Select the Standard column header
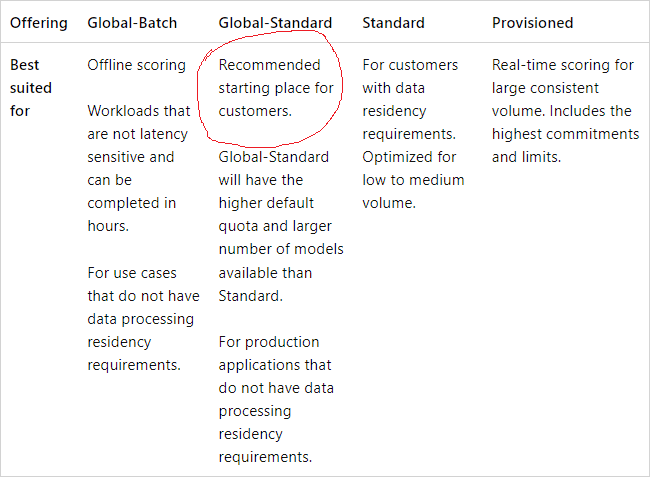650x477 pixels. (393, 22)
